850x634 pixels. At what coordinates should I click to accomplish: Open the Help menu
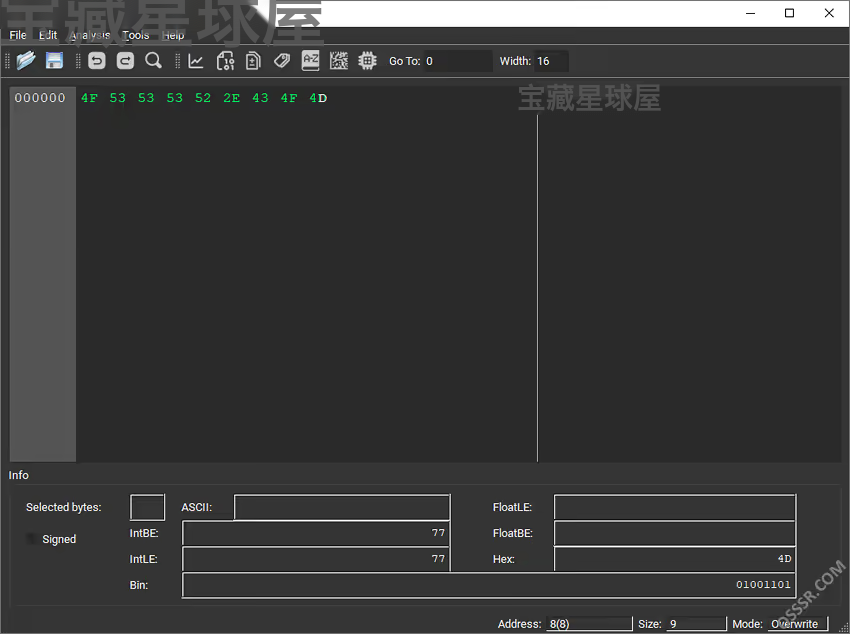pos(173,35)
